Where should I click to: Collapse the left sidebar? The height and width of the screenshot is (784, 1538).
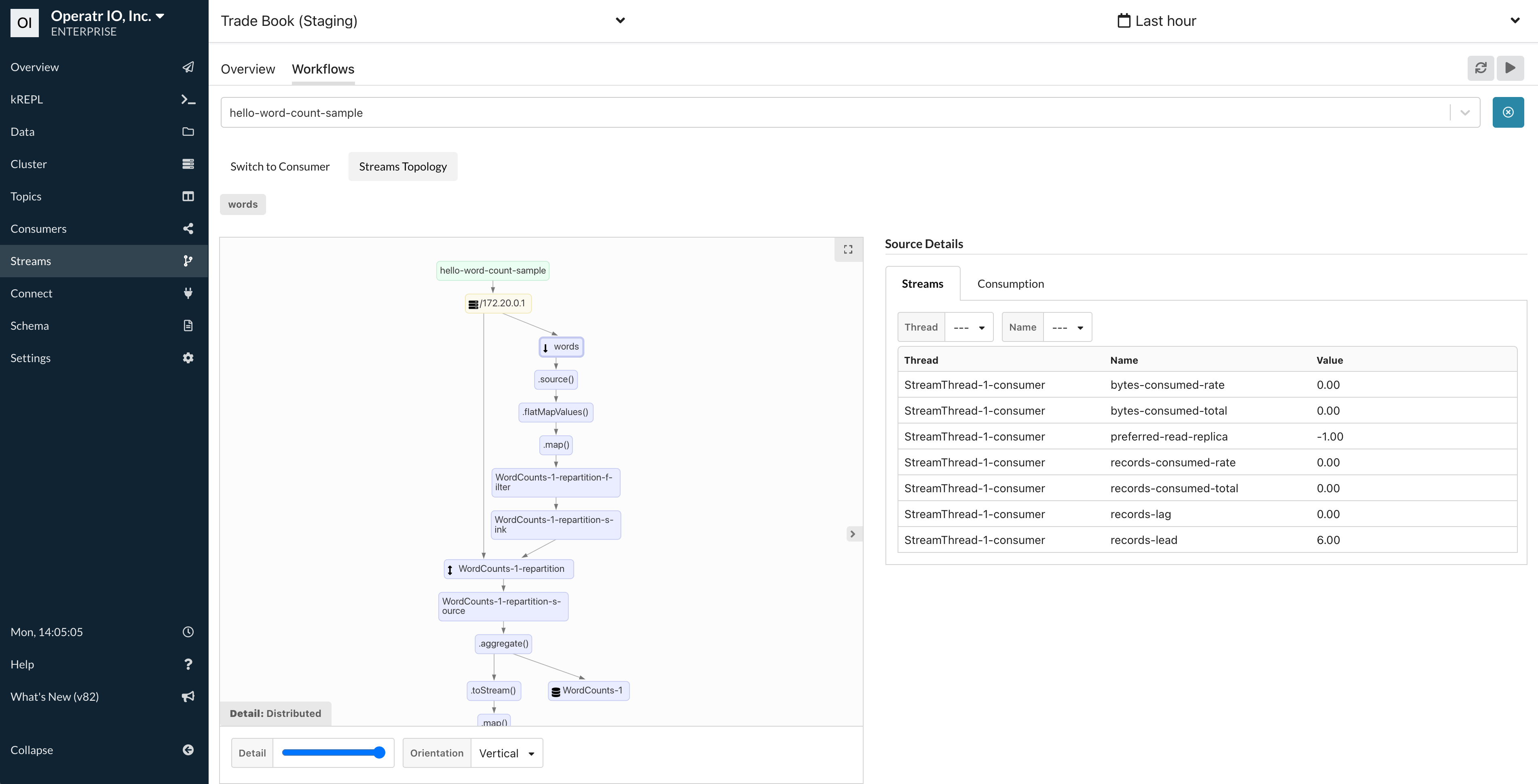pos(32,749)
